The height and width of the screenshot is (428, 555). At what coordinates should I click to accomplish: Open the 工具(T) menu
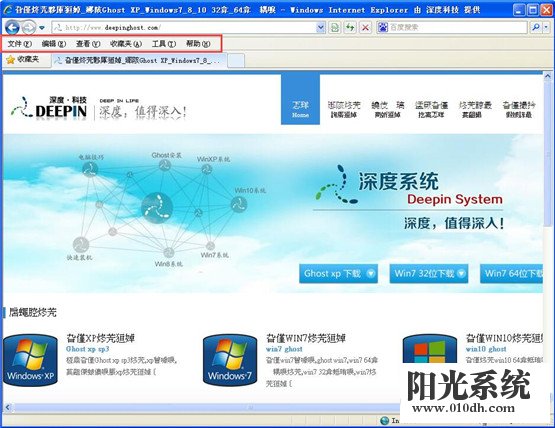coord(164,44)
